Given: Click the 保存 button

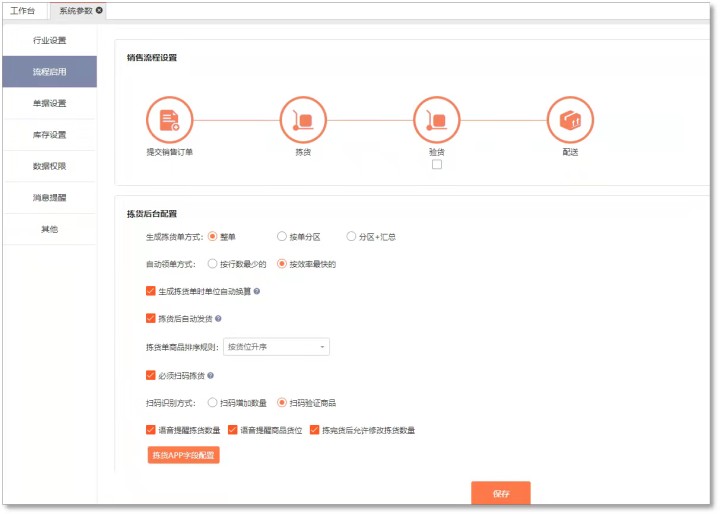Looking at the screenshot, I should (501, 494).
